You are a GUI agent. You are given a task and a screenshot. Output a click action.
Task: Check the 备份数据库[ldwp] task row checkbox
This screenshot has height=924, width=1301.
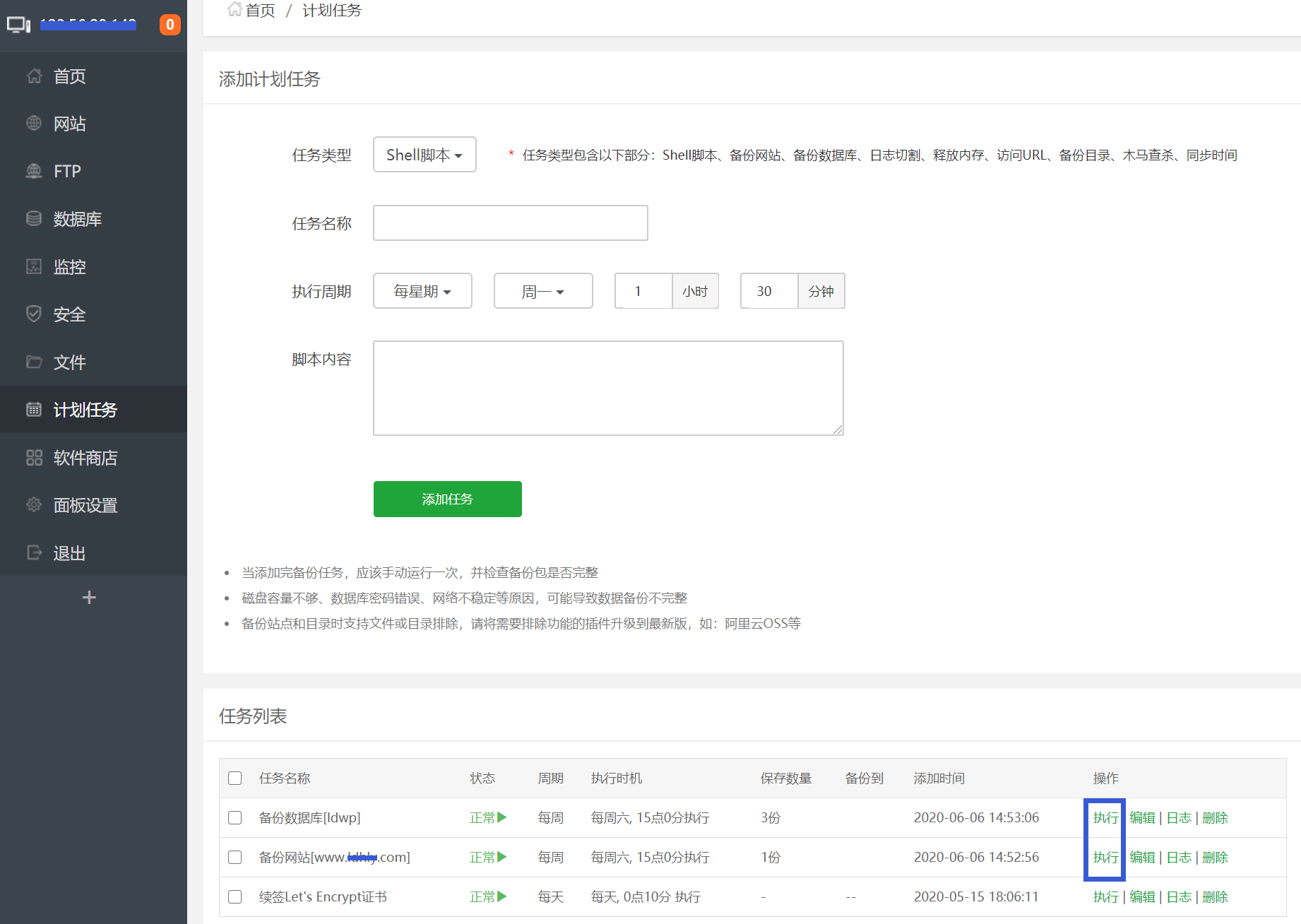click(x=235, y=817)
